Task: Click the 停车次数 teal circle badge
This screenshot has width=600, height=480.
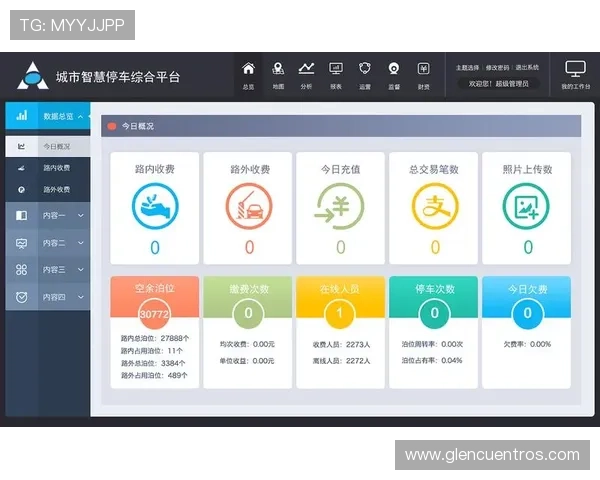Action: (x=435, y=313)
